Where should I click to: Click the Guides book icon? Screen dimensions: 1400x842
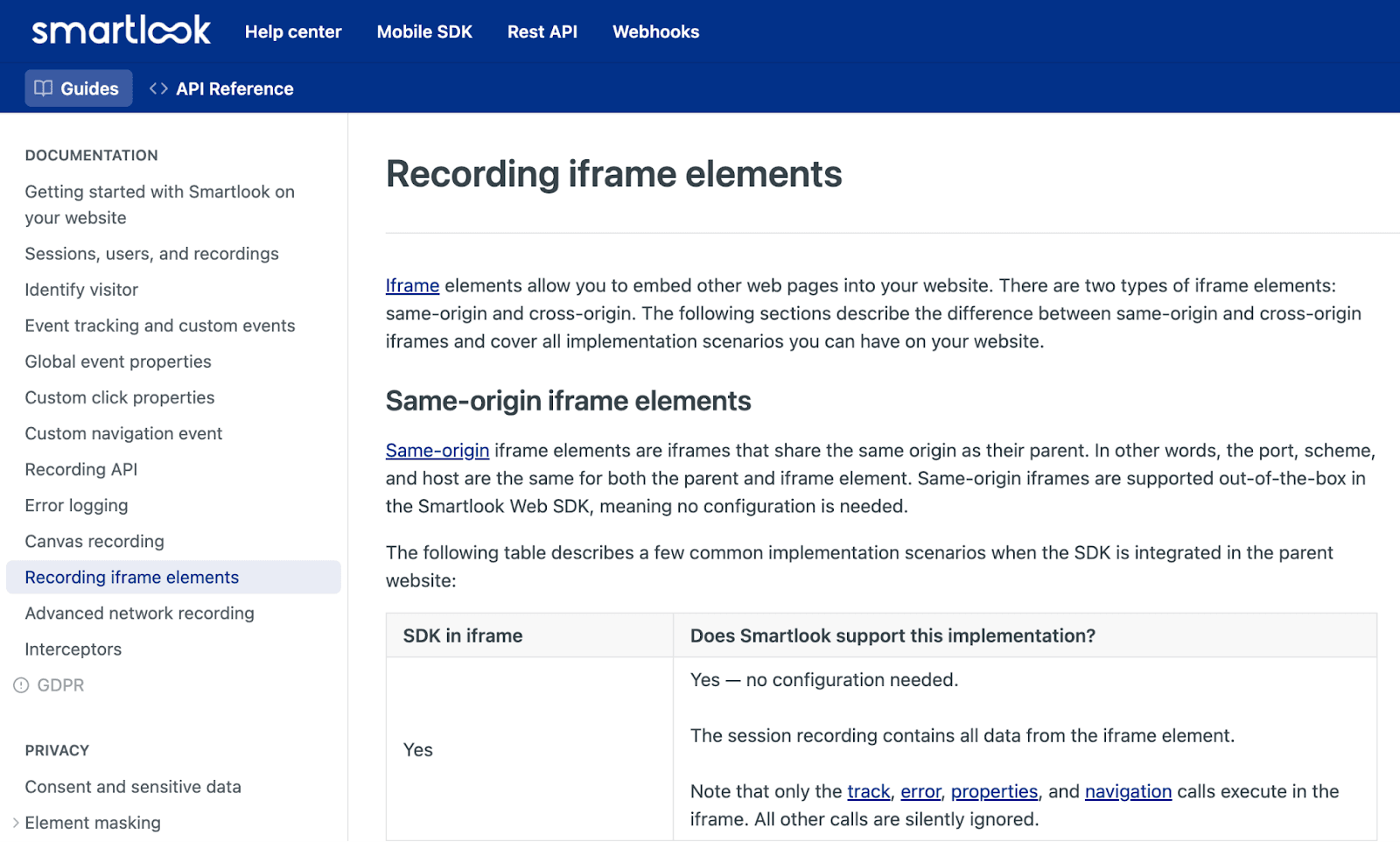(43, 88)
